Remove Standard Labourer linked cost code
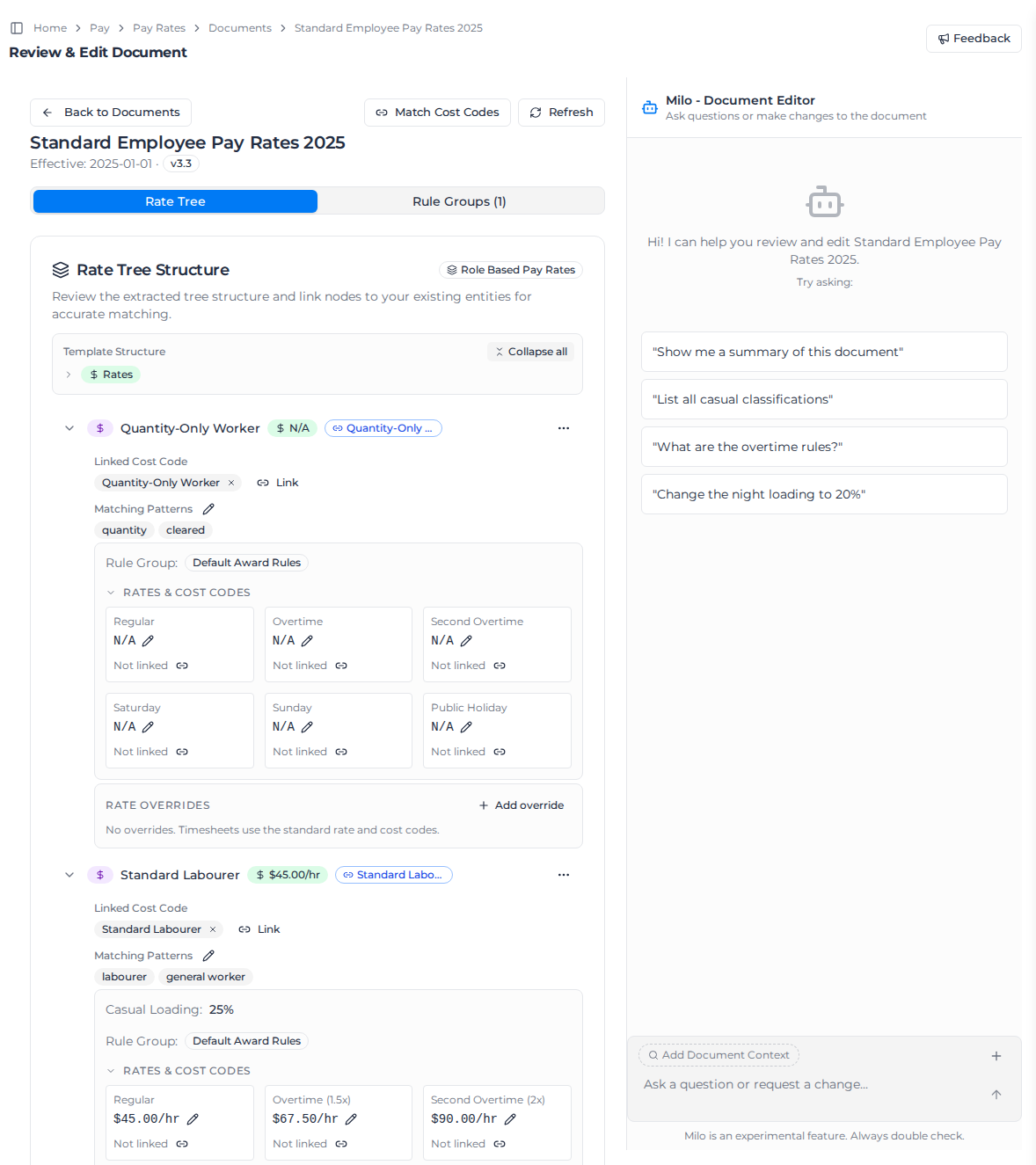 pyautogui.click(x=213, y=929)
